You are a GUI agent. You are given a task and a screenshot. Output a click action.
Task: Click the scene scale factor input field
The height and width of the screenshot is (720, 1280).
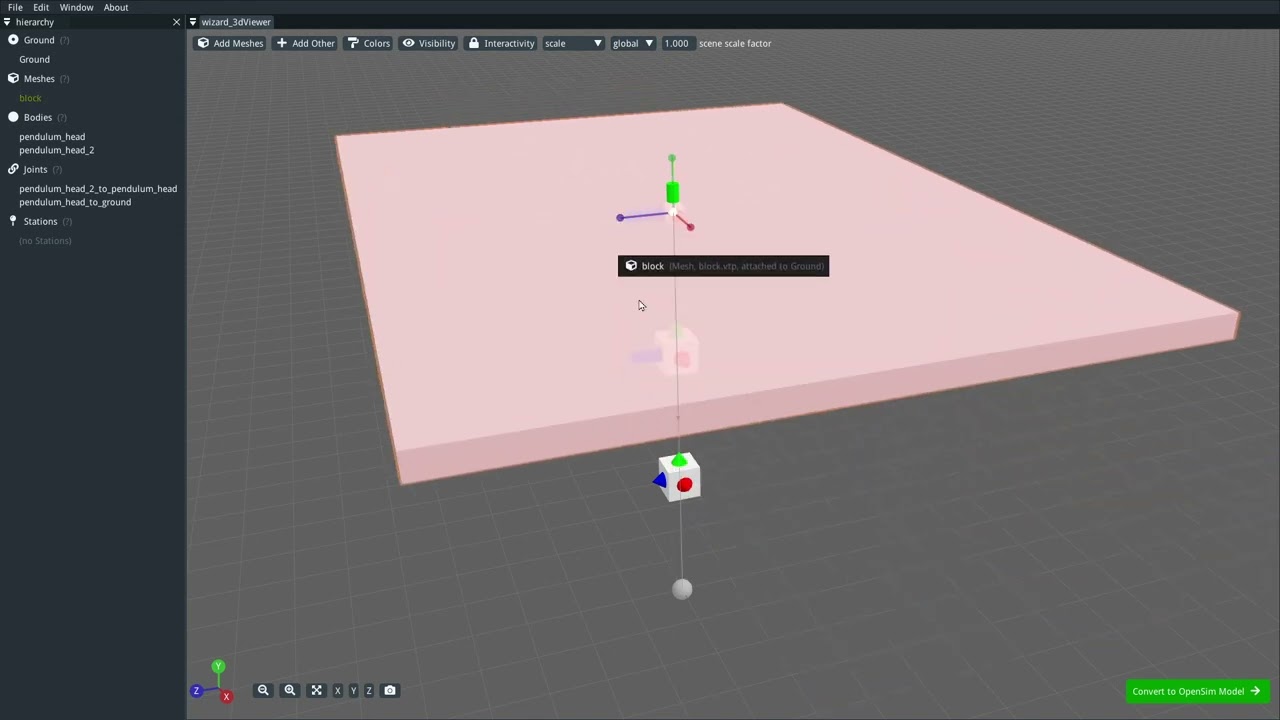tap(677, 43)
